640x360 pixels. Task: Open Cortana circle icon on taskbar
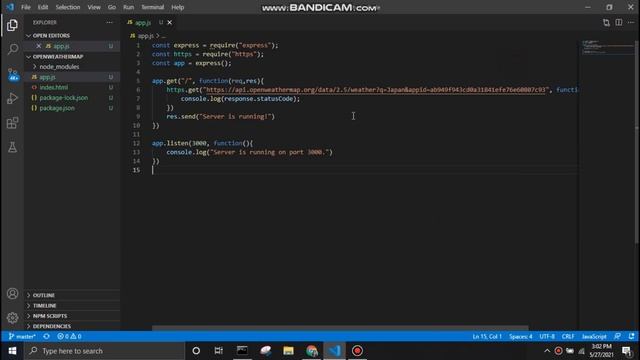(x=196, y=351)
